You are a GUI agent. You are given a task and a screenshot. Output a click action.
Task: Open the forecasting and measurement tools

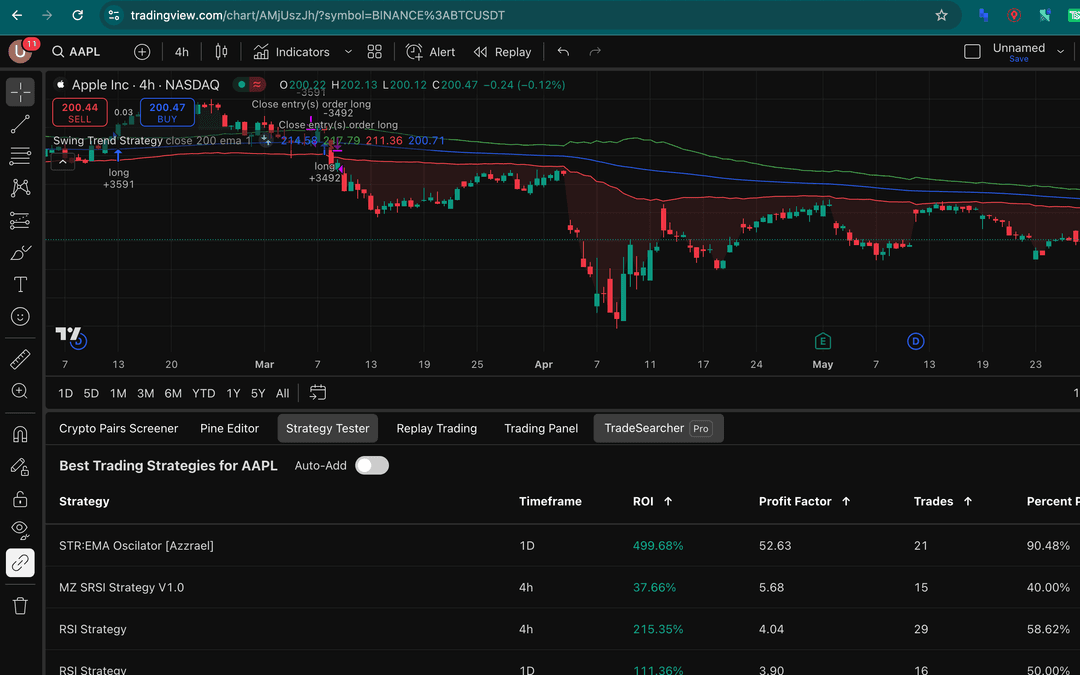tap(20, 220)
